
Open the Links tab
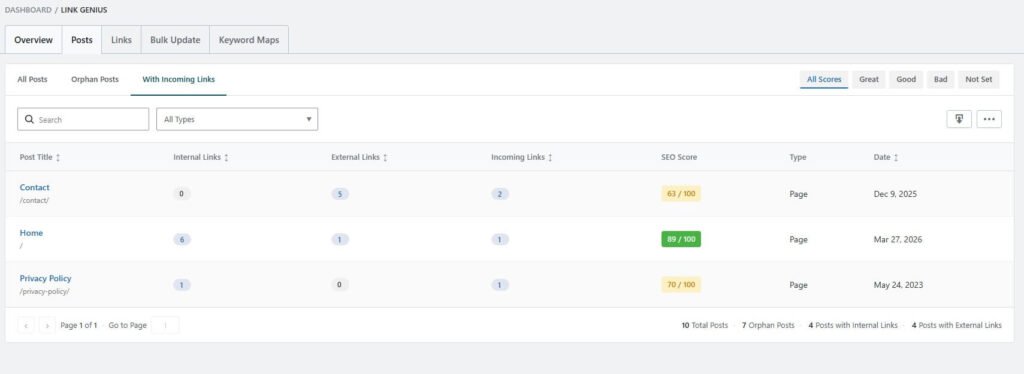coord(121,40)
